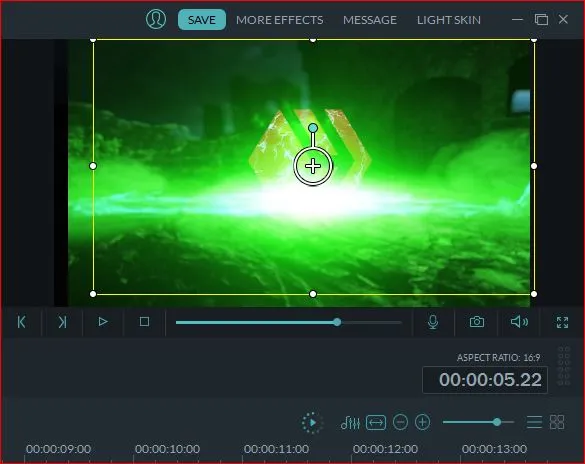The image size is (585, 464).
Task: Switch to list view track layout
Action: point(534,422)
